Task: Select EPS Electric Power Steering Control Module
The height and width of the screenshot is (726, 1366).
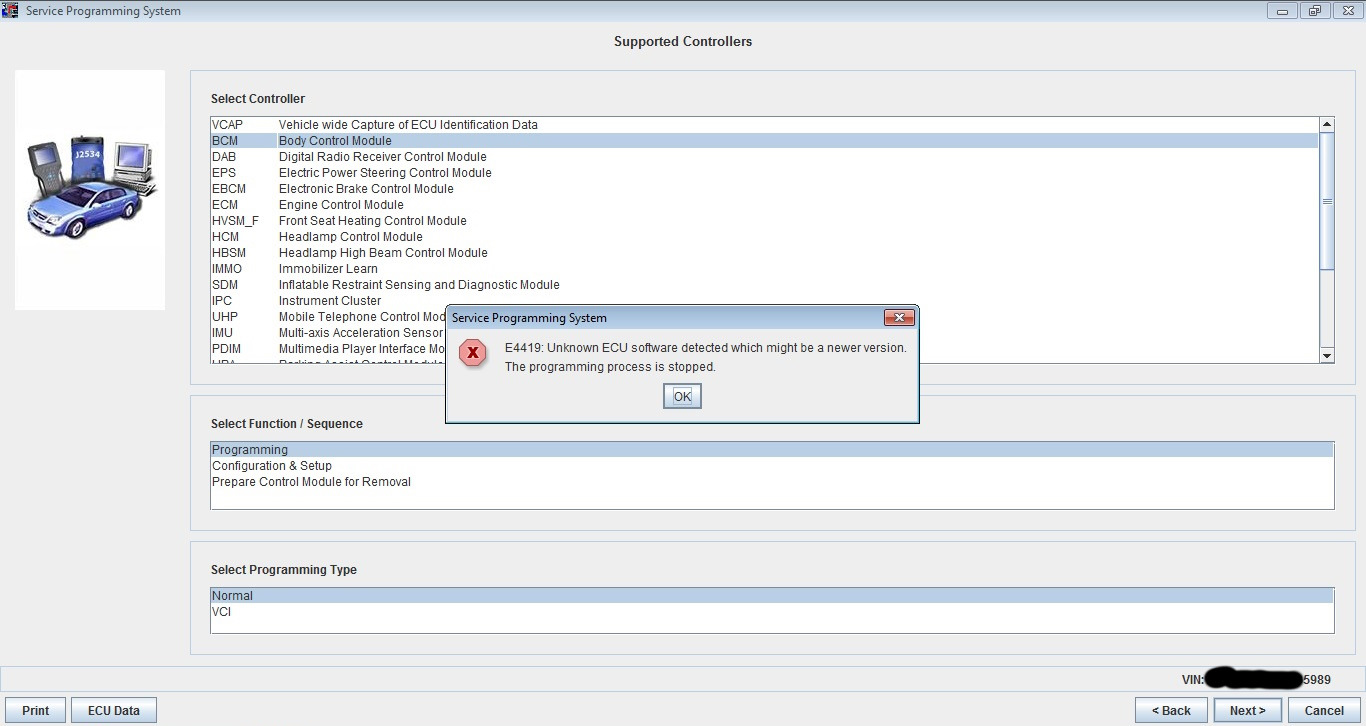Action: [764, 173]
